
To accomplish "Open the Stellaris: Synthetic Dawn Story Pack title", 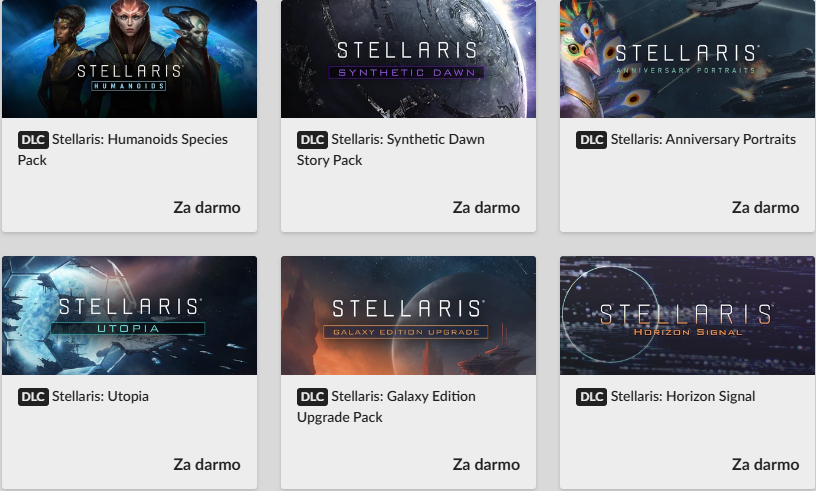I will coord(391,149).
